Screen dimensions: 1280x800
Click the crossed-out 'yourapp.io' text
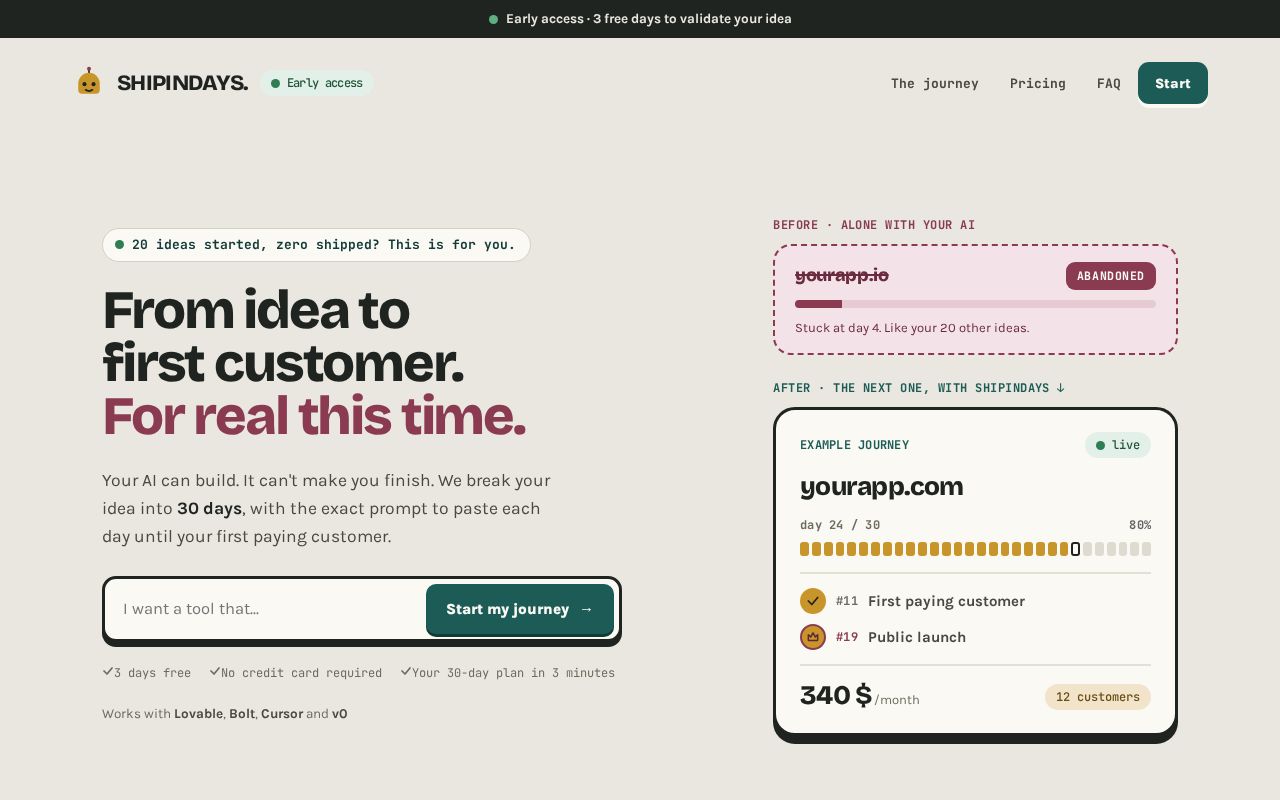842,275
